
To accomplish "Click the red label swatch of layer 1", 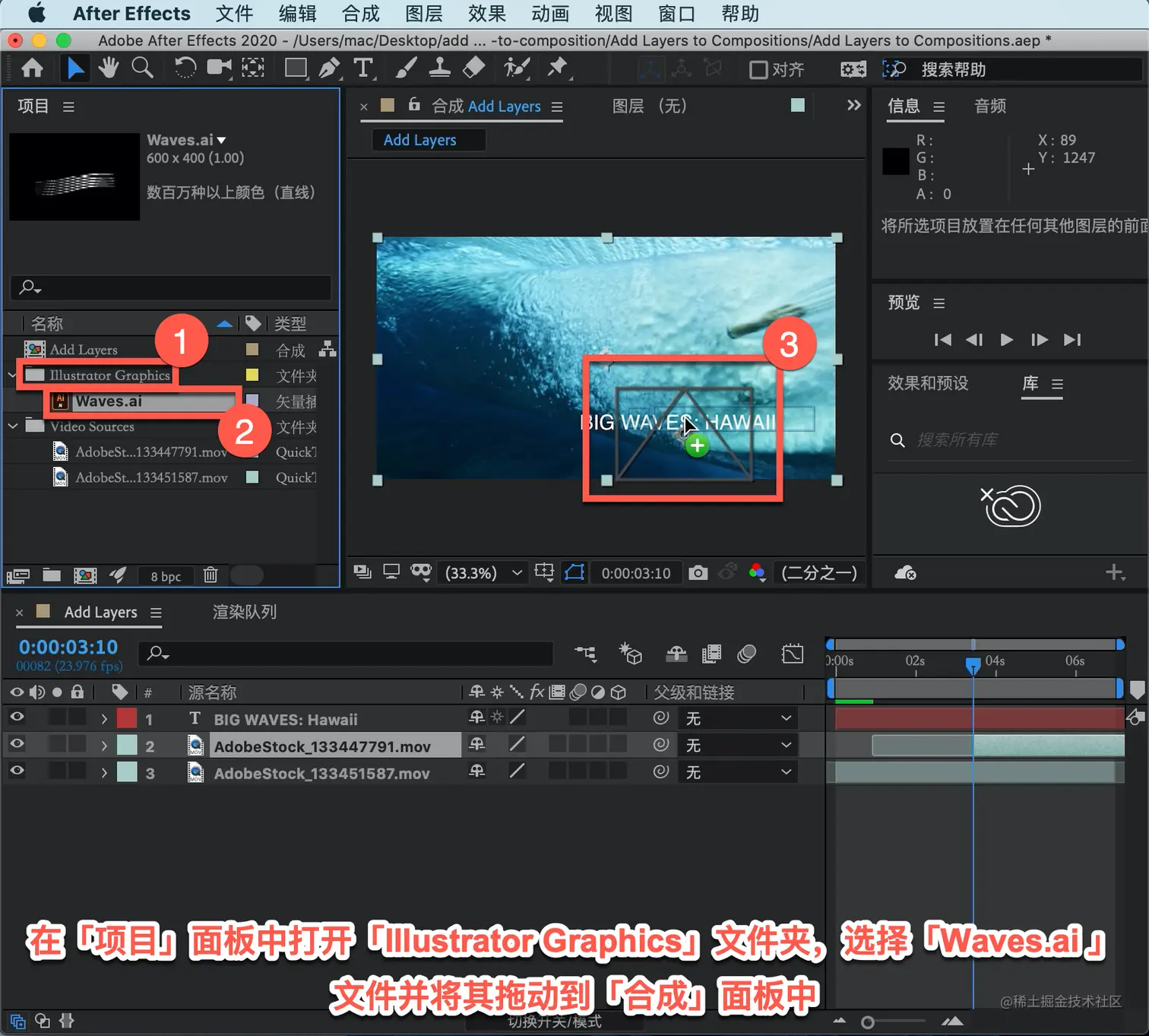I will pyautogui.click(x=127, y=718).
